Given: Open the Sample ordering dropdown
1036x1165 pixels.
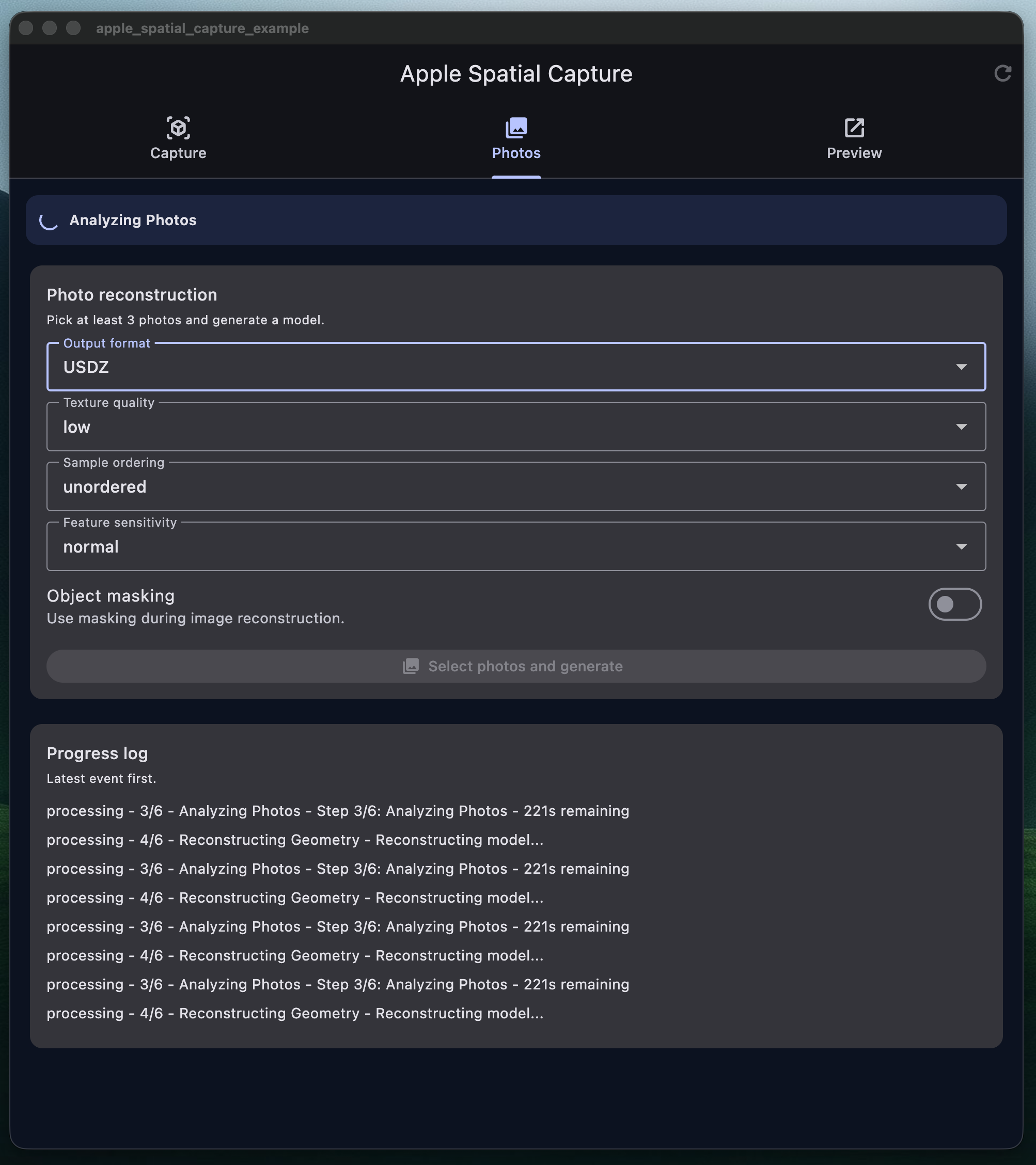Looking at the screenshot, I should click(516, 486).
